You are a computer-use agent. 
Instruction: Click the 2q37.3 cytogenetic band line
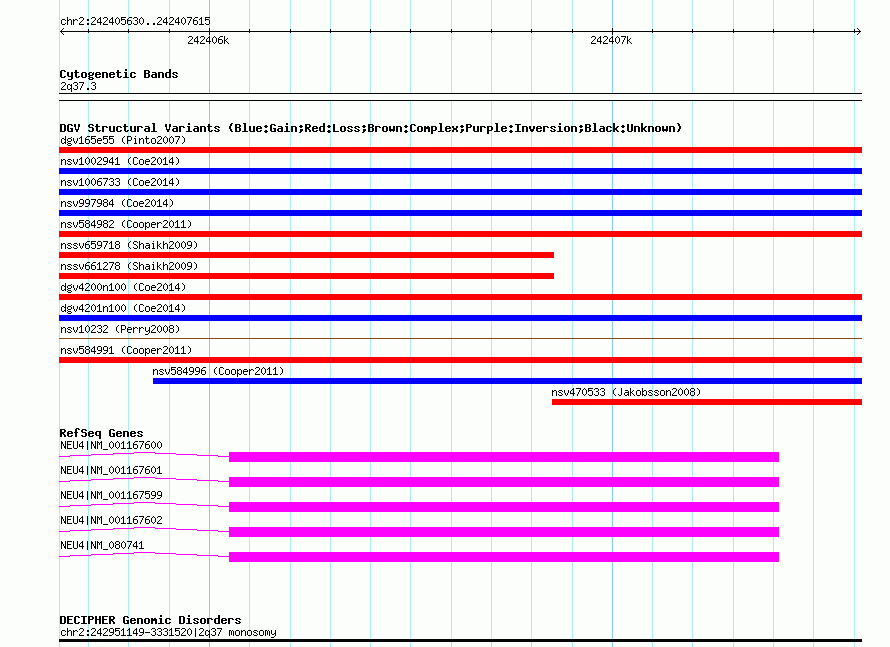(460, 97)
